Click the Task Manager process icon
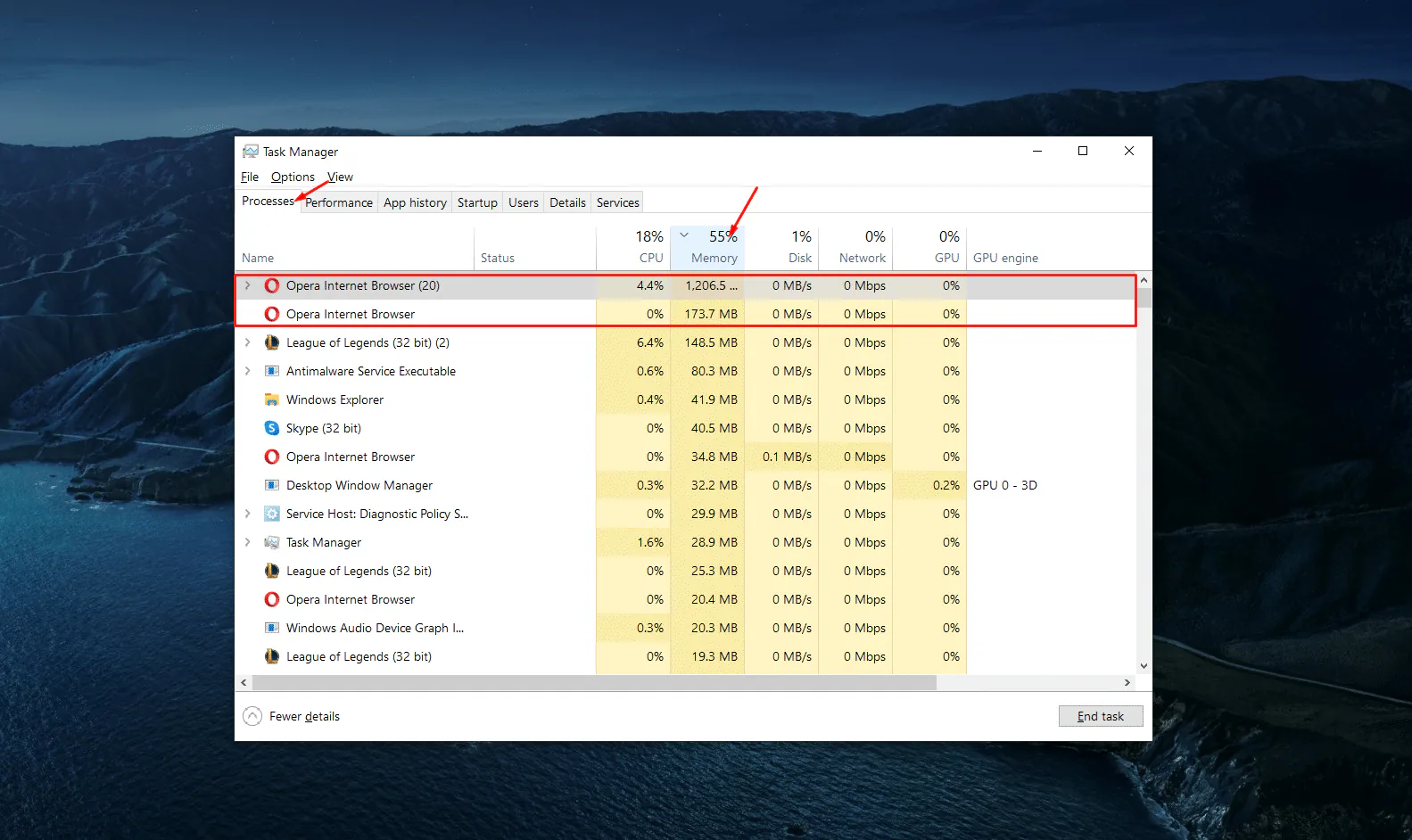This screenshot has width=1412, height=840. click(x=272, y=542)
